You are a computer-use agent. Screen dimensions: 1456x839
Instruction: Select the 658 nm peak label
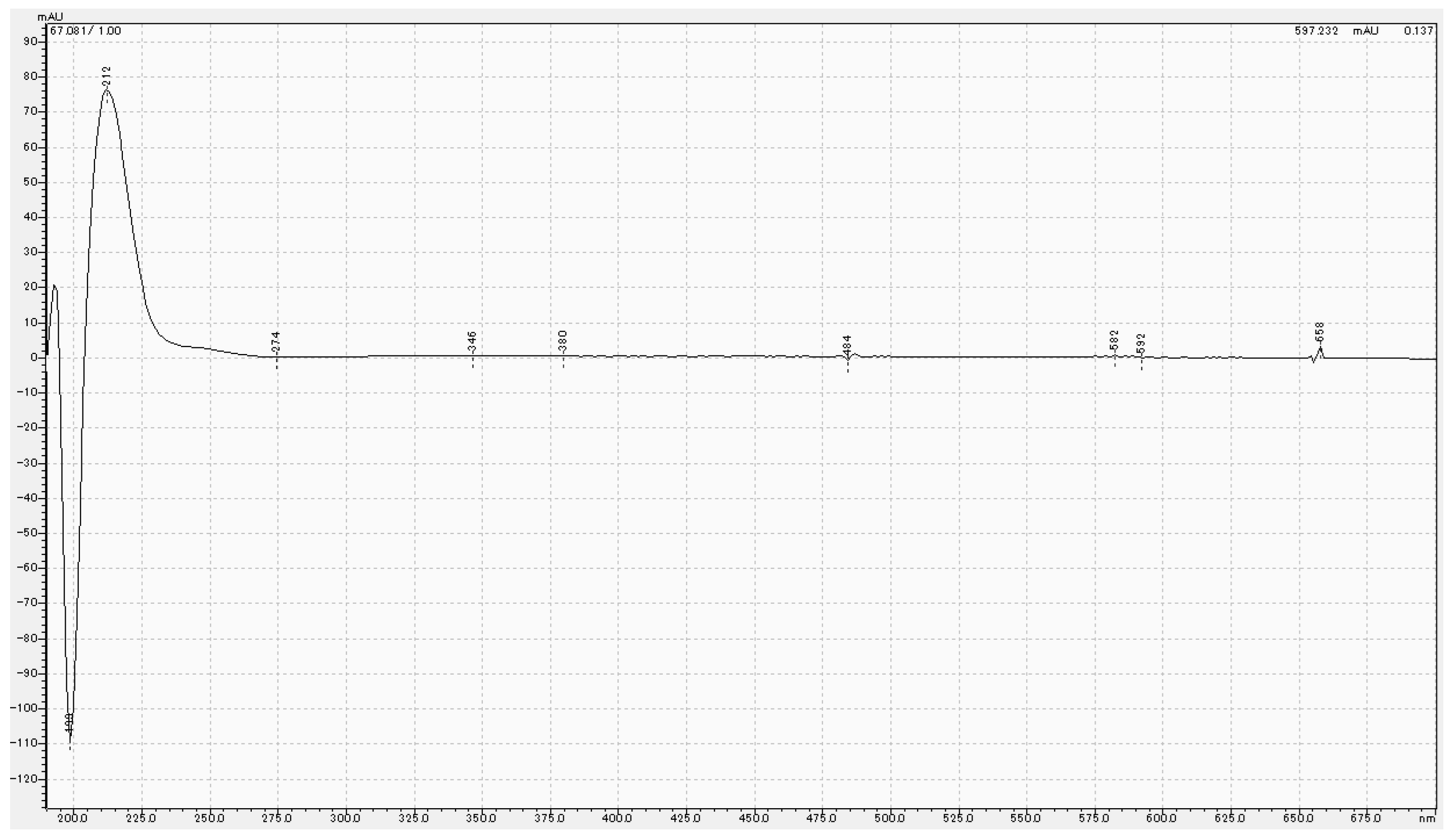coord(1319,332)
